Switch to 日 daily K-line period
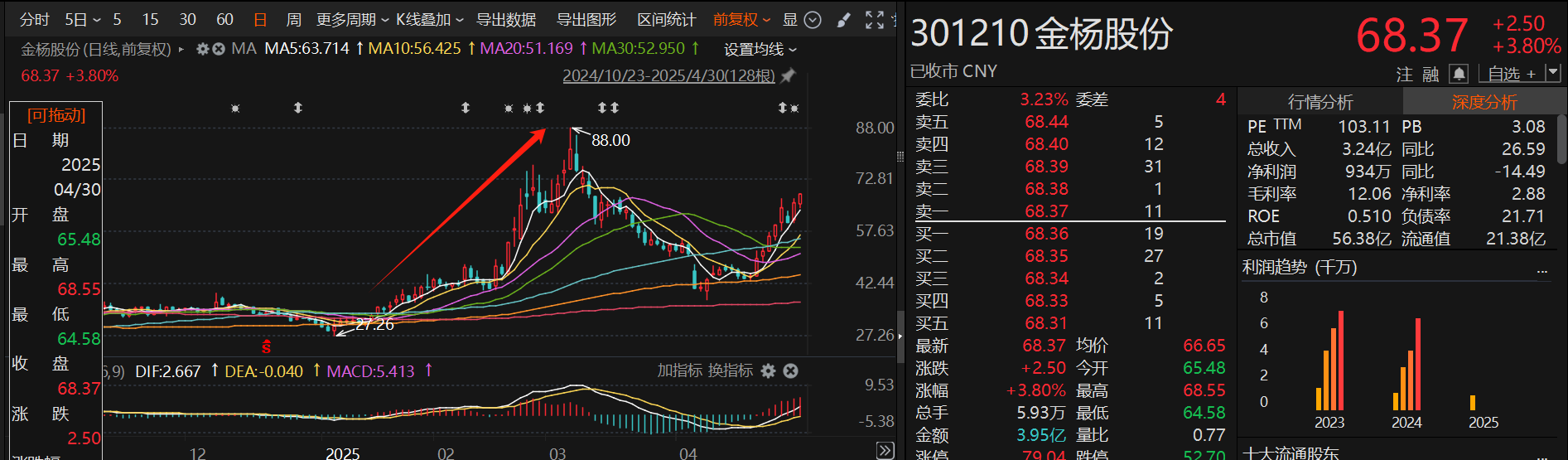 point(260,20)
